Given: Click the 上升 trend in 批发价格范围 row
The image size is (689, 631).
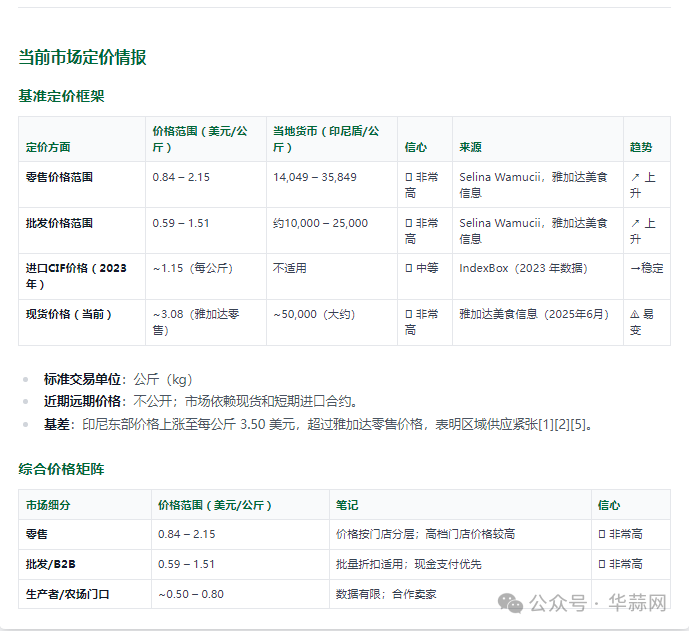Looking at the screenshot, I should point(642,231).
